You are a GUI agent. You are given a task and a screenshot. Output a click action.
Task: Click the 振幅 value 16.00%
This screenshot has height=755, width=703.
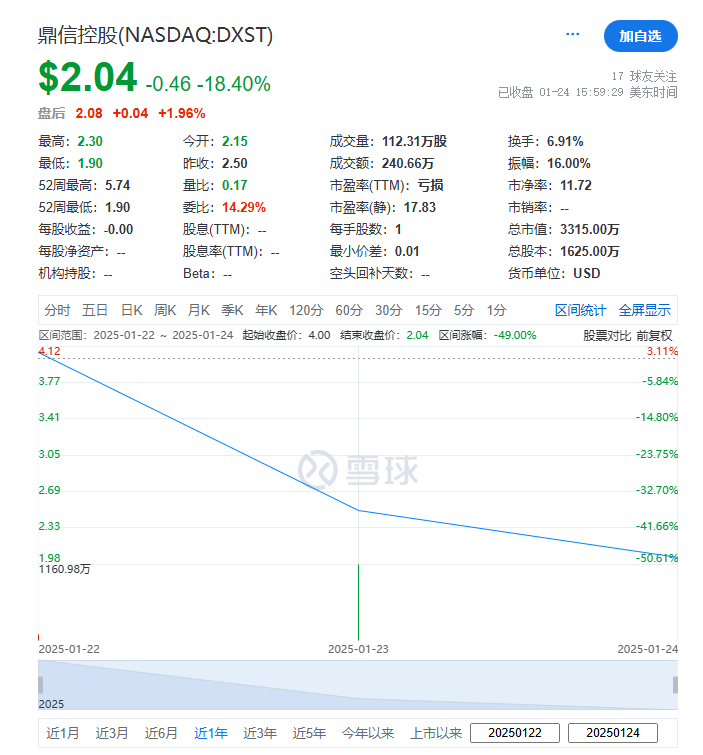point(569,163)
